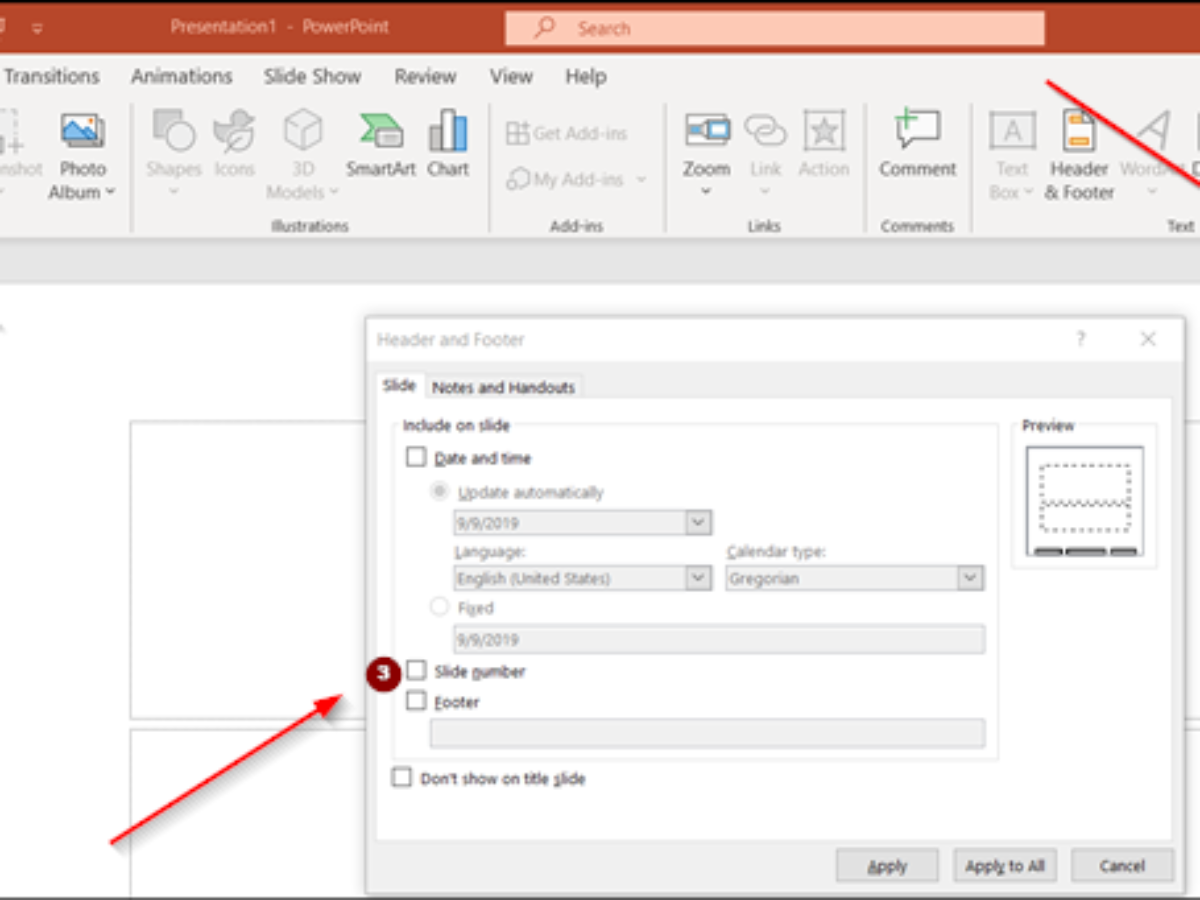Click the Apply button

pos(887,866)
